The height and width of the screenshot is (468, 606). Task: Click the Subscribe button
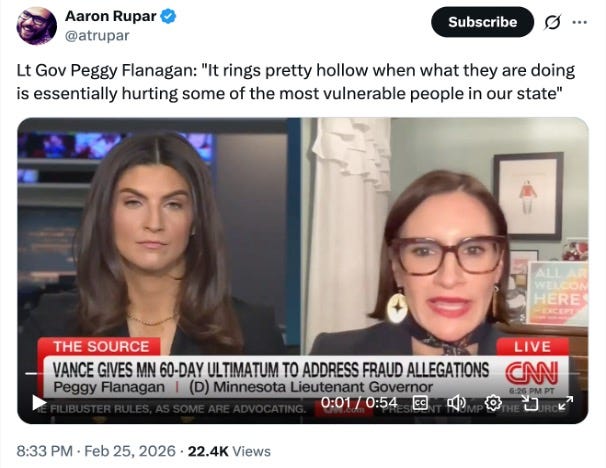482,22
